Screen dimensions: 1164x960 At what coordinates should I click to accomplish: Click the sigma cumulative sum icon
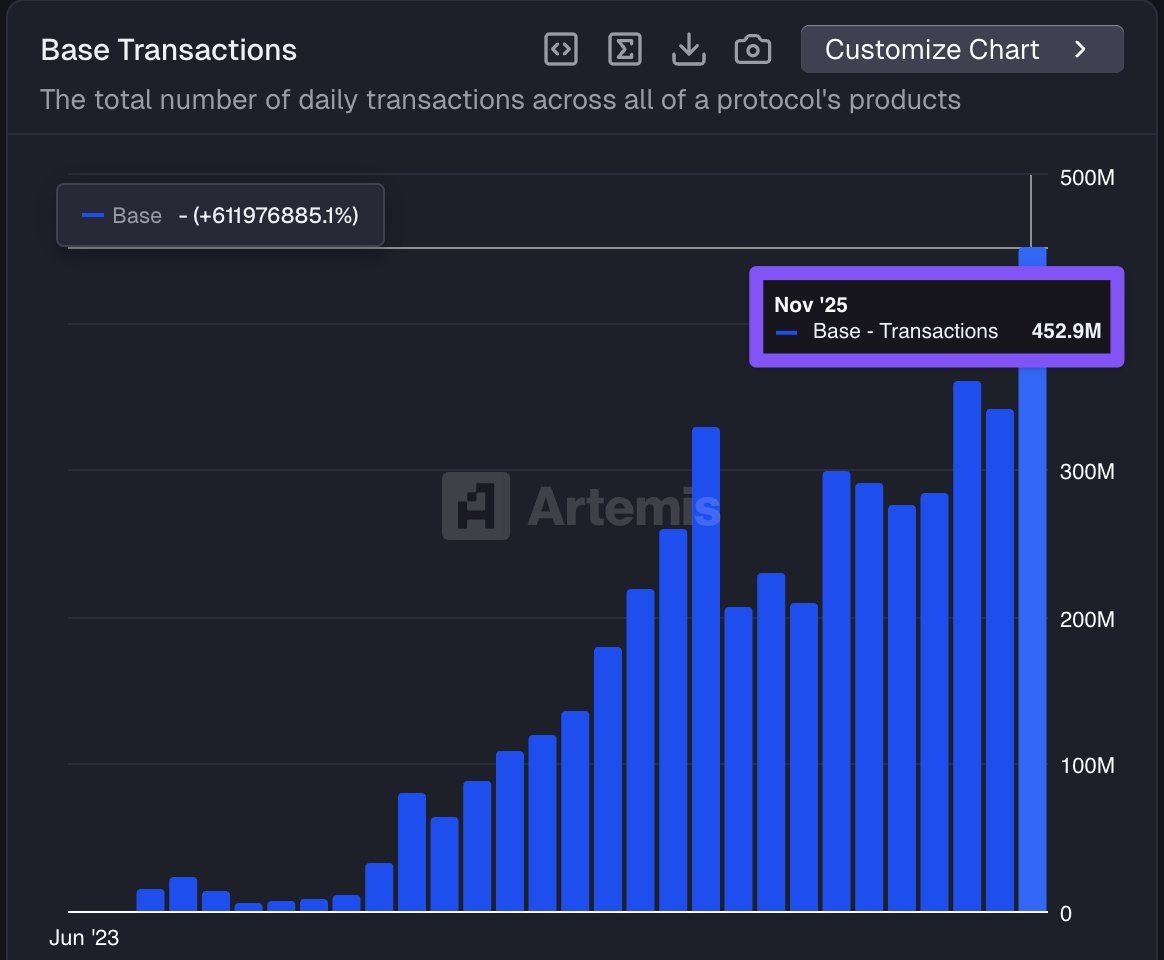click(625, 49)
